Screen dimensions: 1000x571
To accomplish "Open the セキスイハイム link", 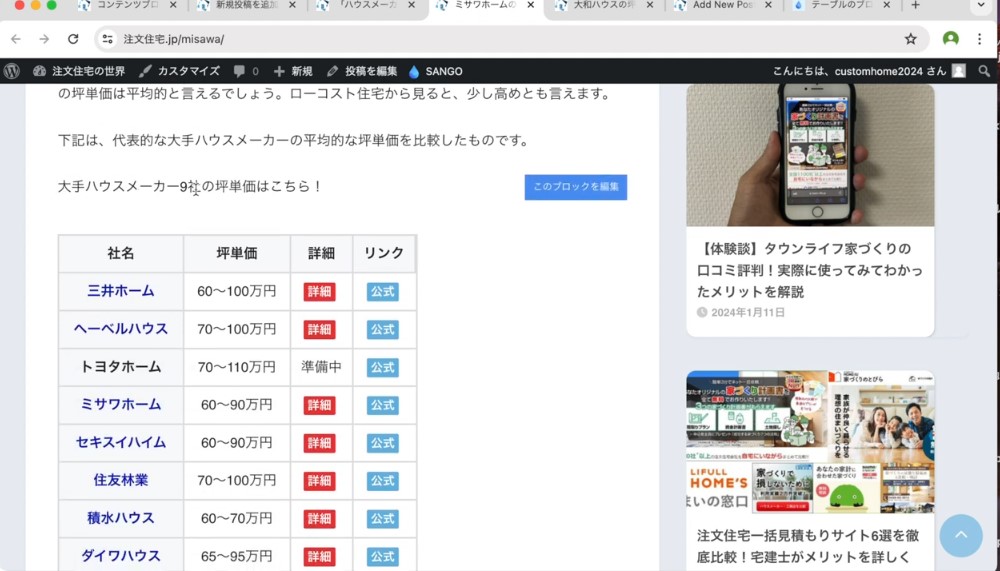I will (121, 442).
